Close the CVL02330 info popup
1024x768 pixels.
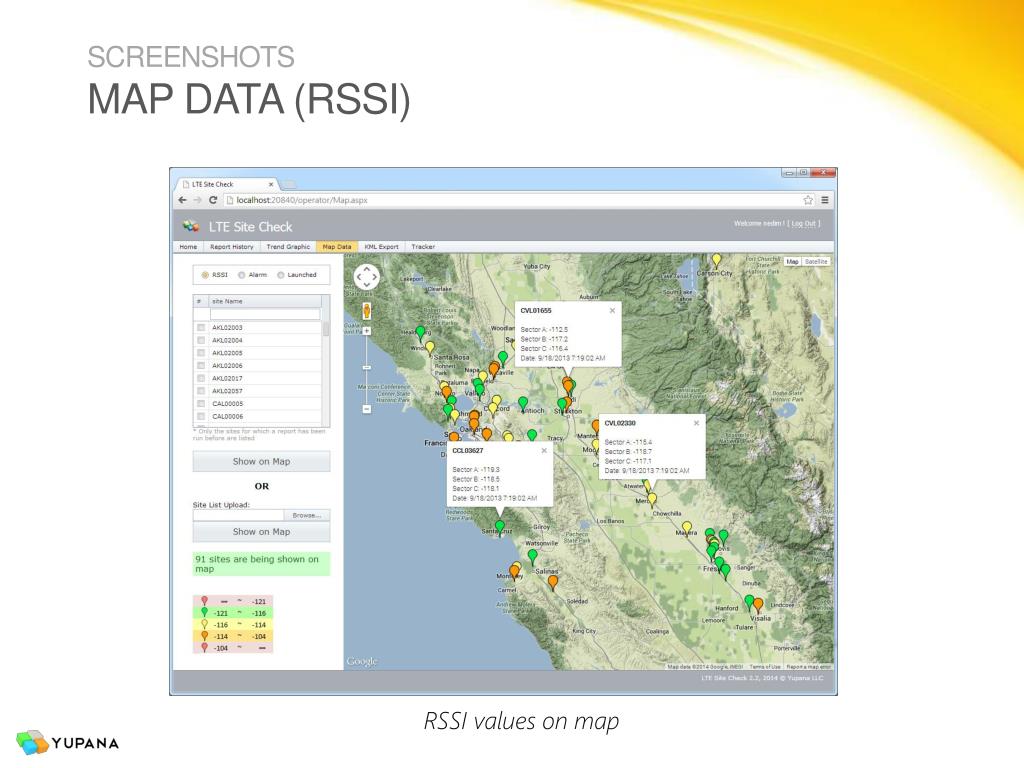(696, 423)
